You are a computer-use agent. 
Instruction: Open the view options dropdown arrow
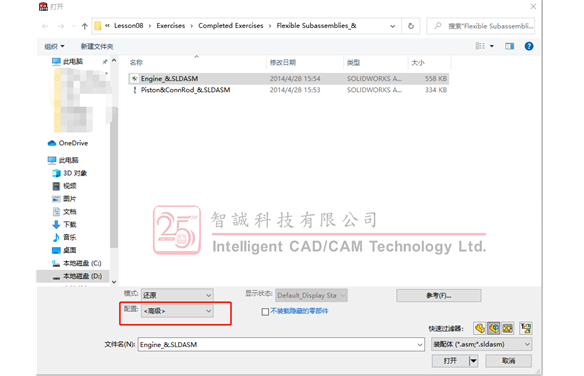[x=492, y=46]
